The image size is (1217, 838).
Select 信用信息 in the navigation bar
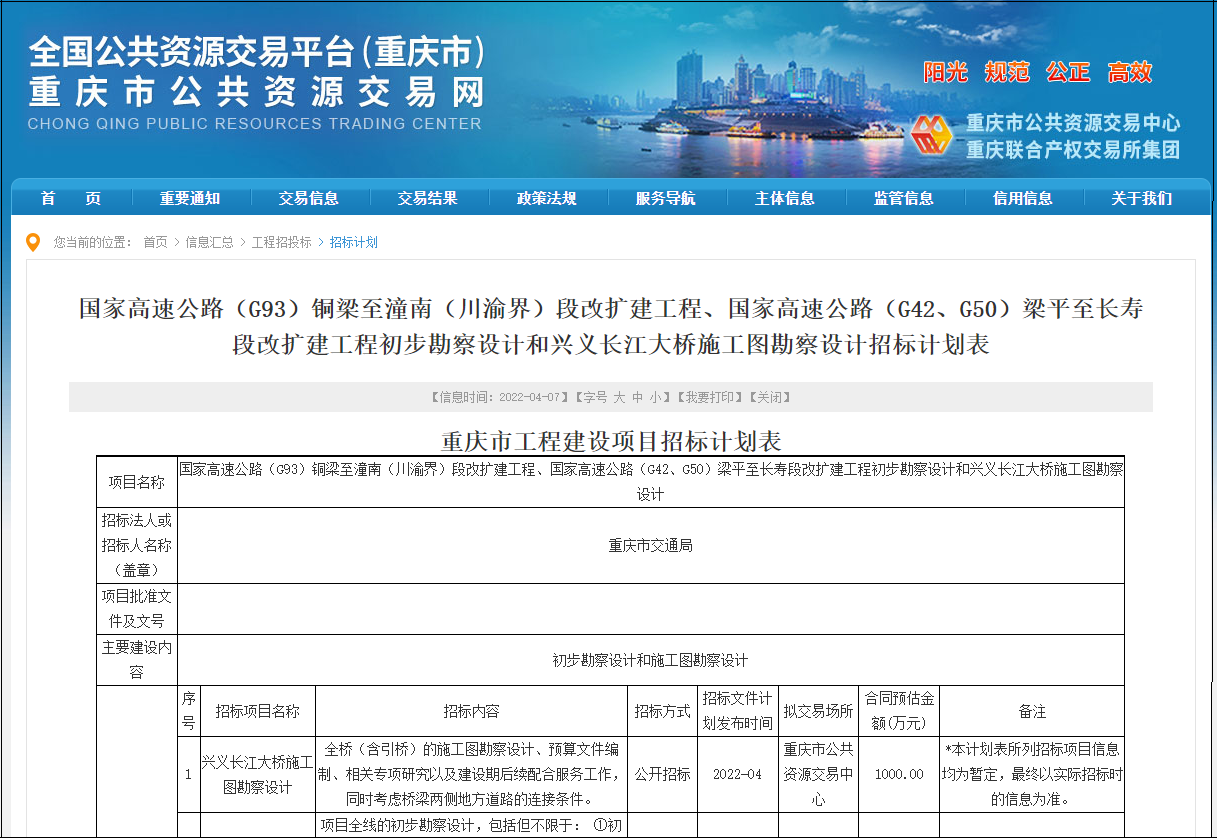[x=1023, y=199]
